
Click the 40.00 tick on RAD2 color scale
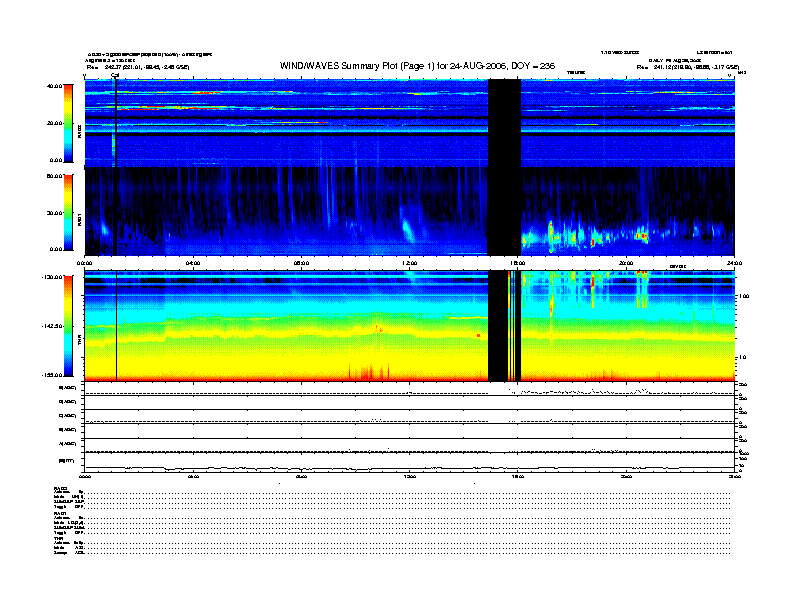coord(54,86)
